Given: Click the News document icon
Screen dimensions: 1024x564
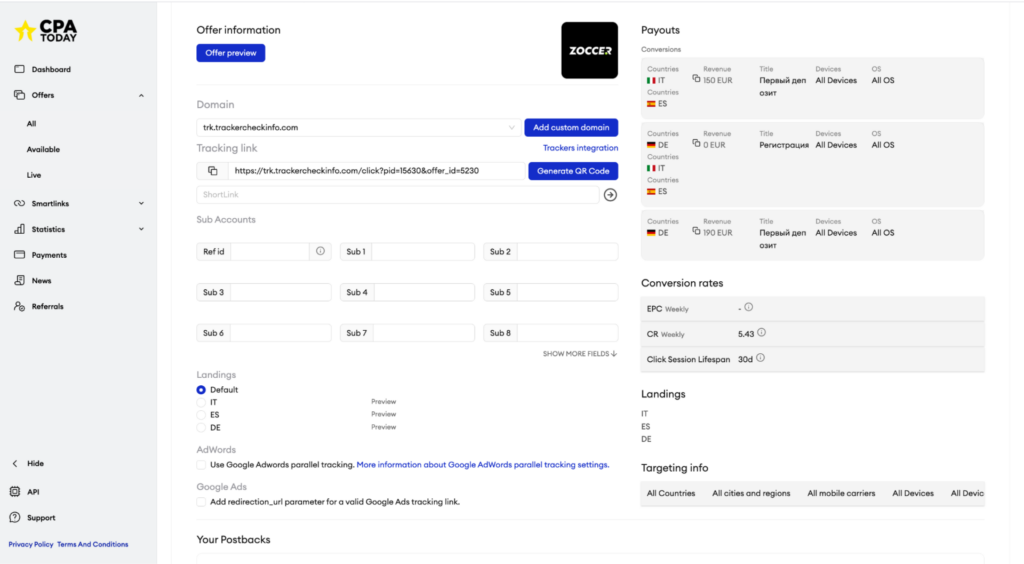Looking at the screenshot, I should [x=20, y=280].
